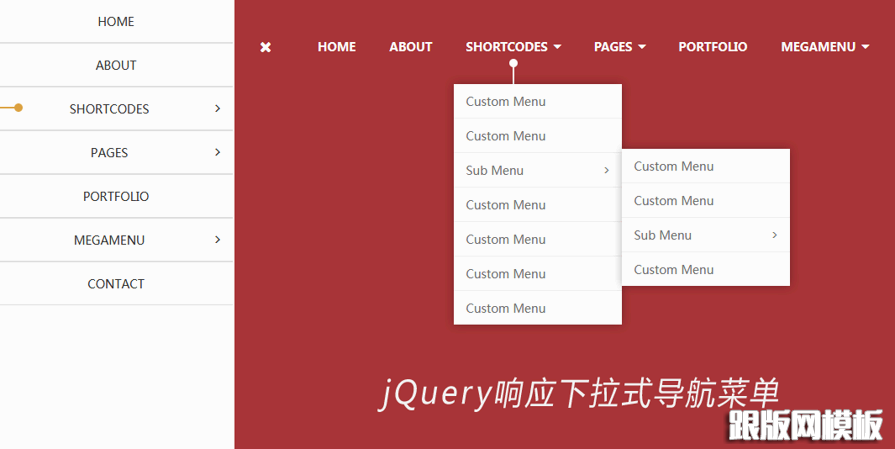
Task: Open the SHORTCODES dropdown in top navbar
Action: point(513,47)
